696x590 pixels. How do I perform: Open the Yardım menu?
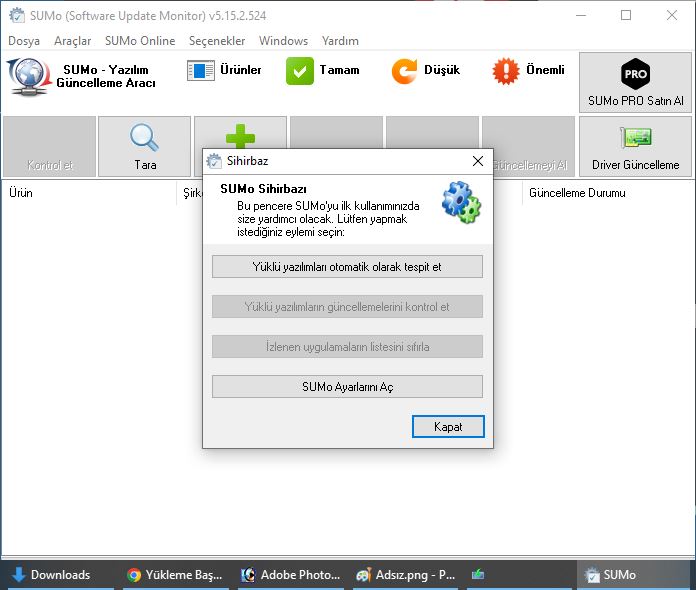340,41
